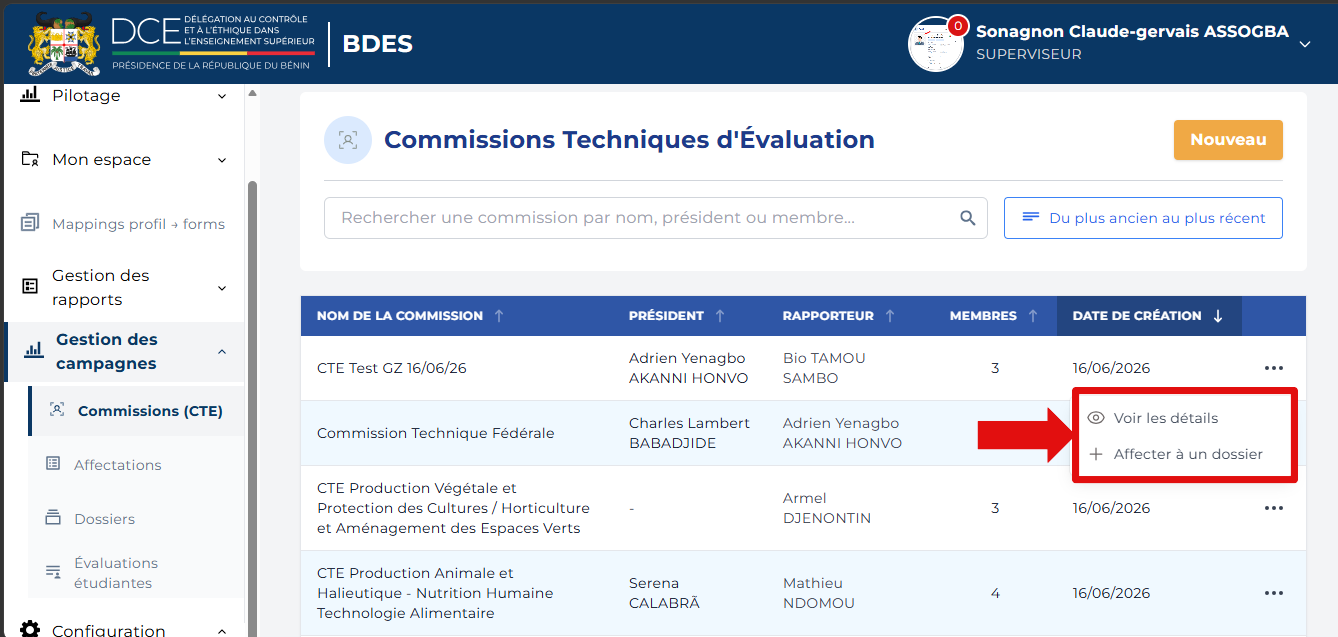
Task: Click the Gestion des campagnes chart icon
Action: coord(34,350)
